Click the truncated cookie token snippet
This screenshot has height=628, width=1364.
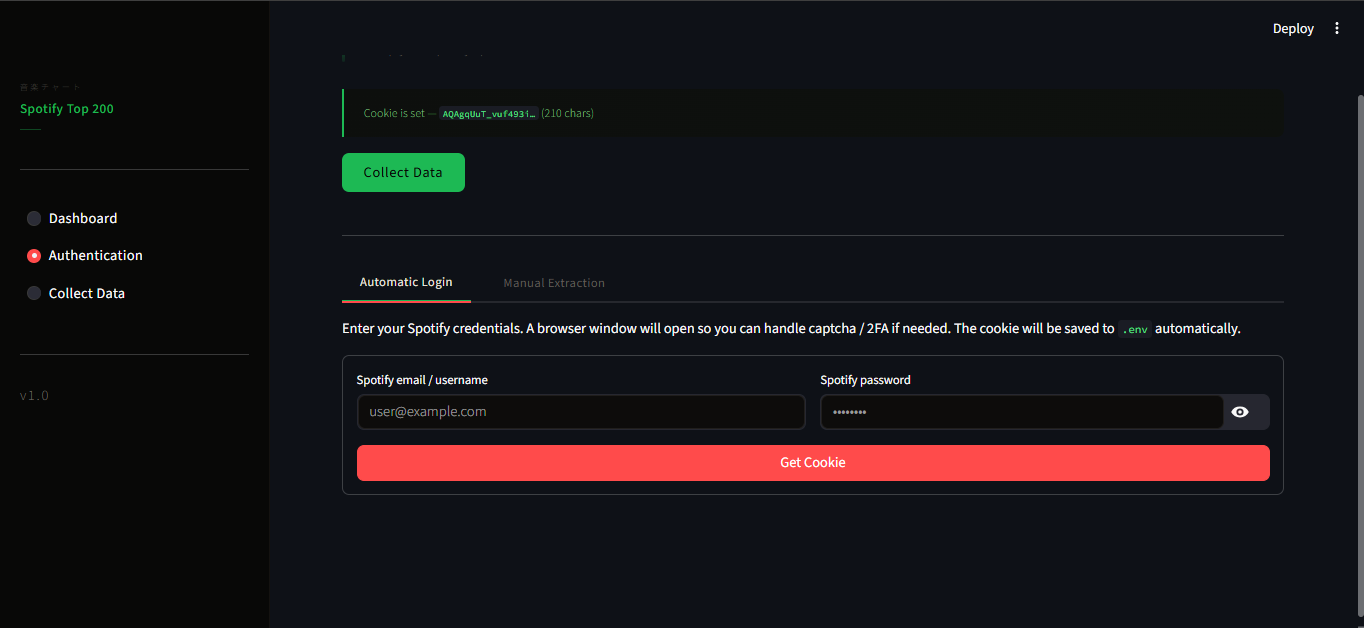489,114
